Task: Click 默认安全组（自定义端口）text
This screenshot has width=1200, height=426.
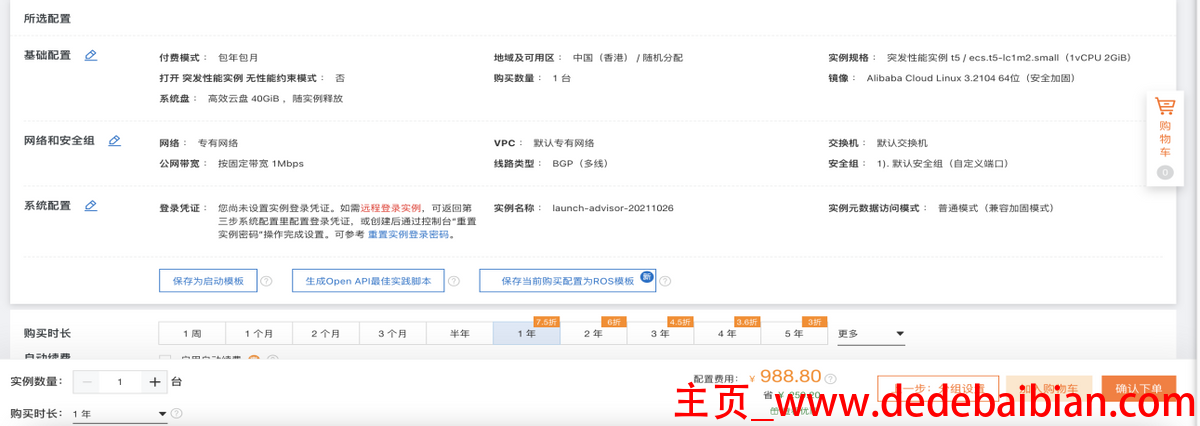Action: 948,163
